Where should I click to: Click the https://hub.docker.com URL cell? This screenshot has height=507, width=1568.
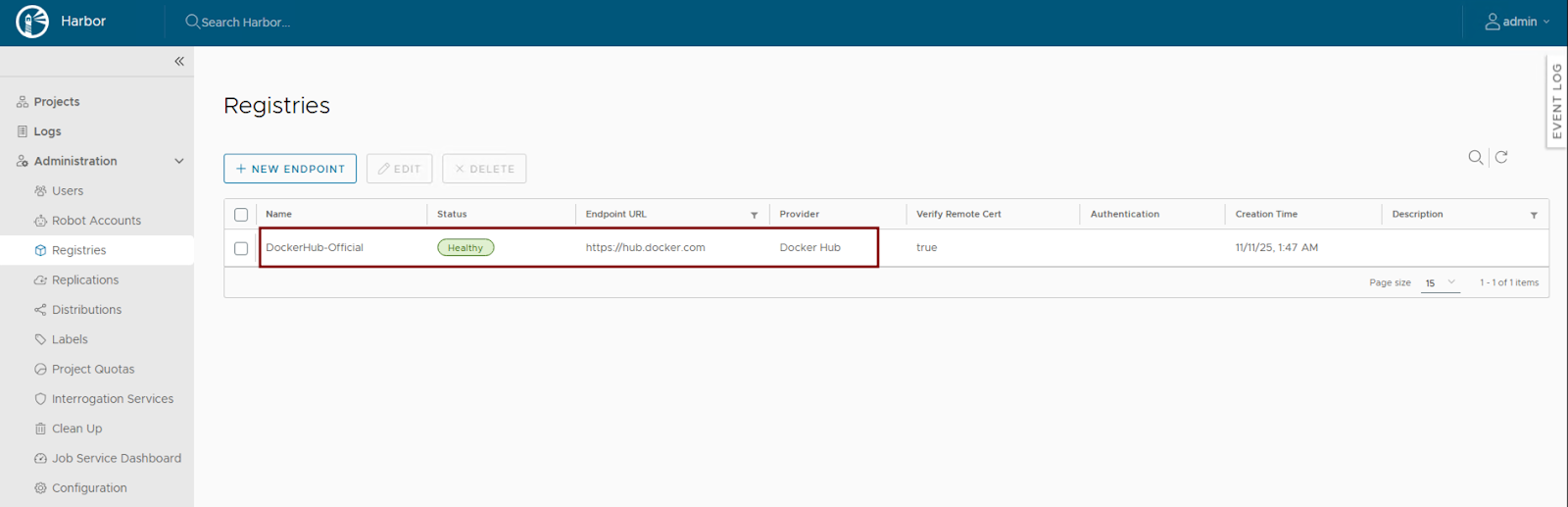coord(645,247)
